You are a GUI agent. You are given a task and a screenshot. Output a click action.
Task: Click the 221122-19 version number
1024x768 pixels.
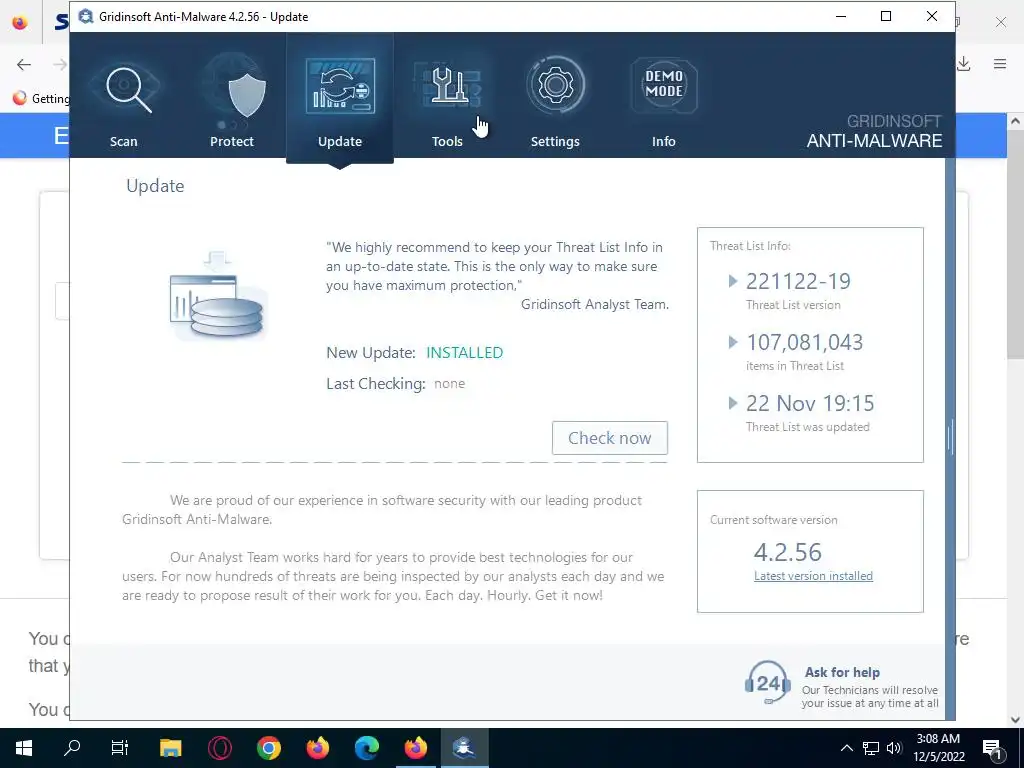tap(798, 281)
